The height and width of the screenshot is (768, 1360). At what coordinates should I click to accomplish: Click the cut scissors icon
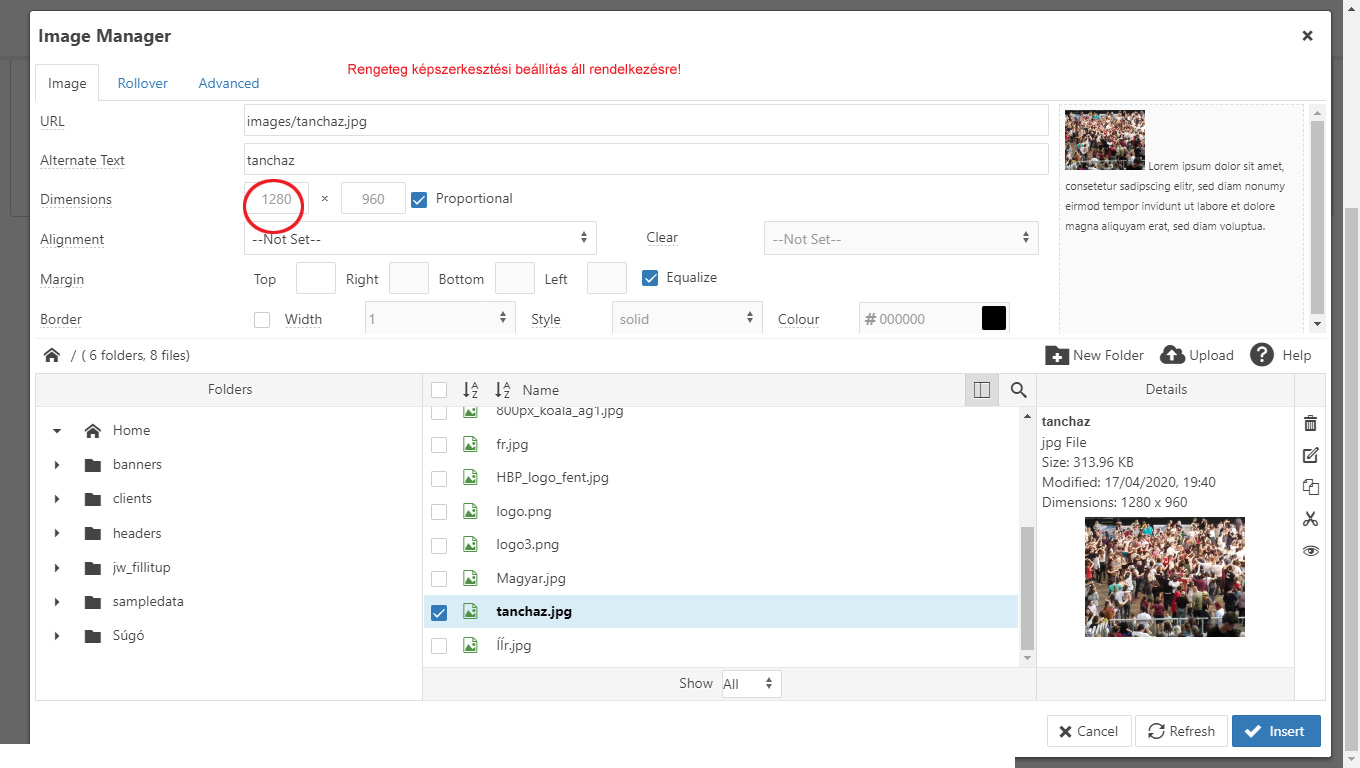(x=1310, y=519)
